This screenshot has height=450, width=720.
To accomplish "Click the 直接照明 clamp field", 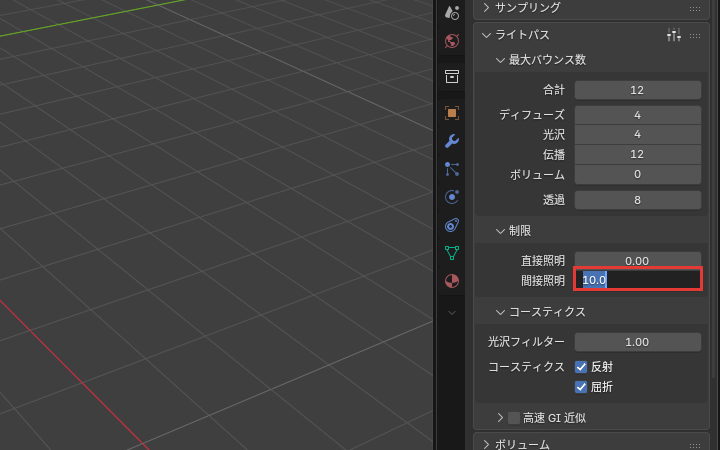I will 638,260.
